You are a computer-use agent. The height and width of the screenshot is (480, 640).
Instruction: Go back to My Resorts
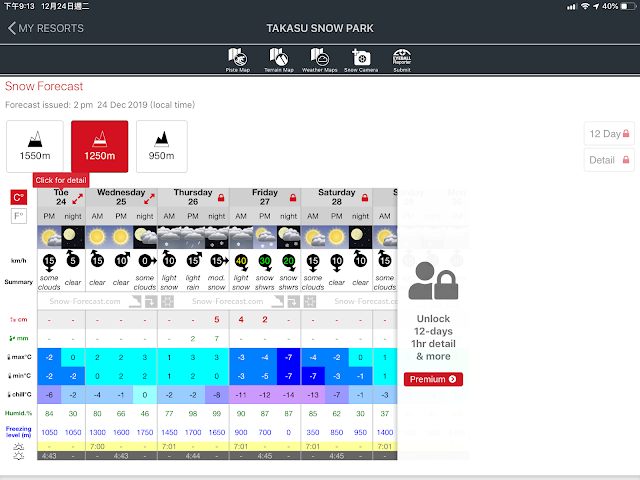click(x=46, y=28)
